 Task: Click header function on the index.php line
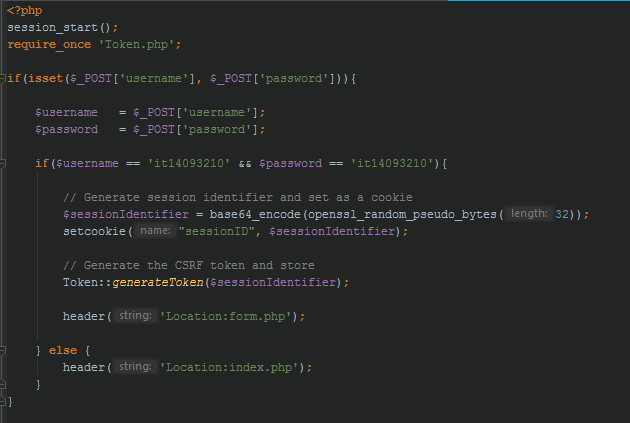coord(84,367)
